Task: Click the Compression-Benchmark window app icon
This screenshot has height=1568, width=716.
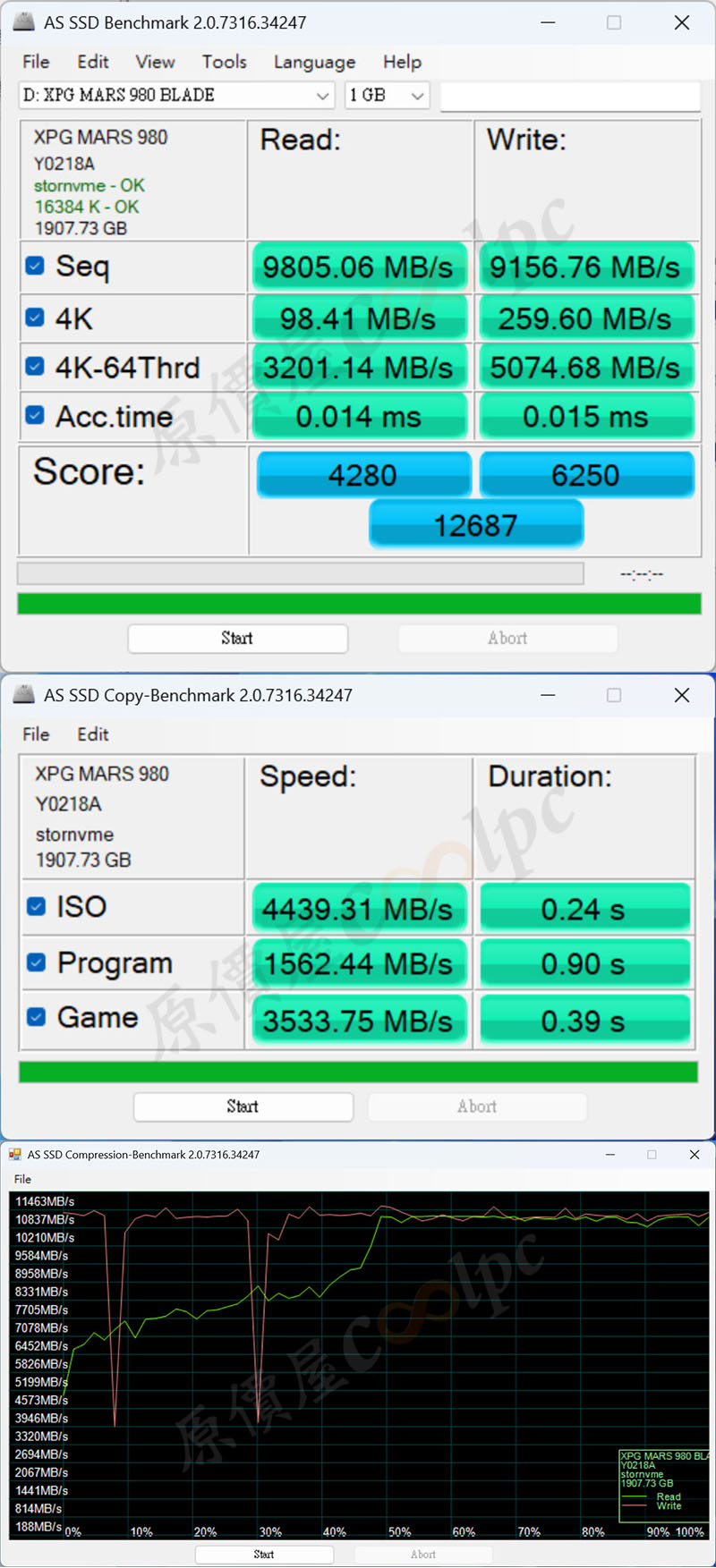Action: (x=14, y=1155)
